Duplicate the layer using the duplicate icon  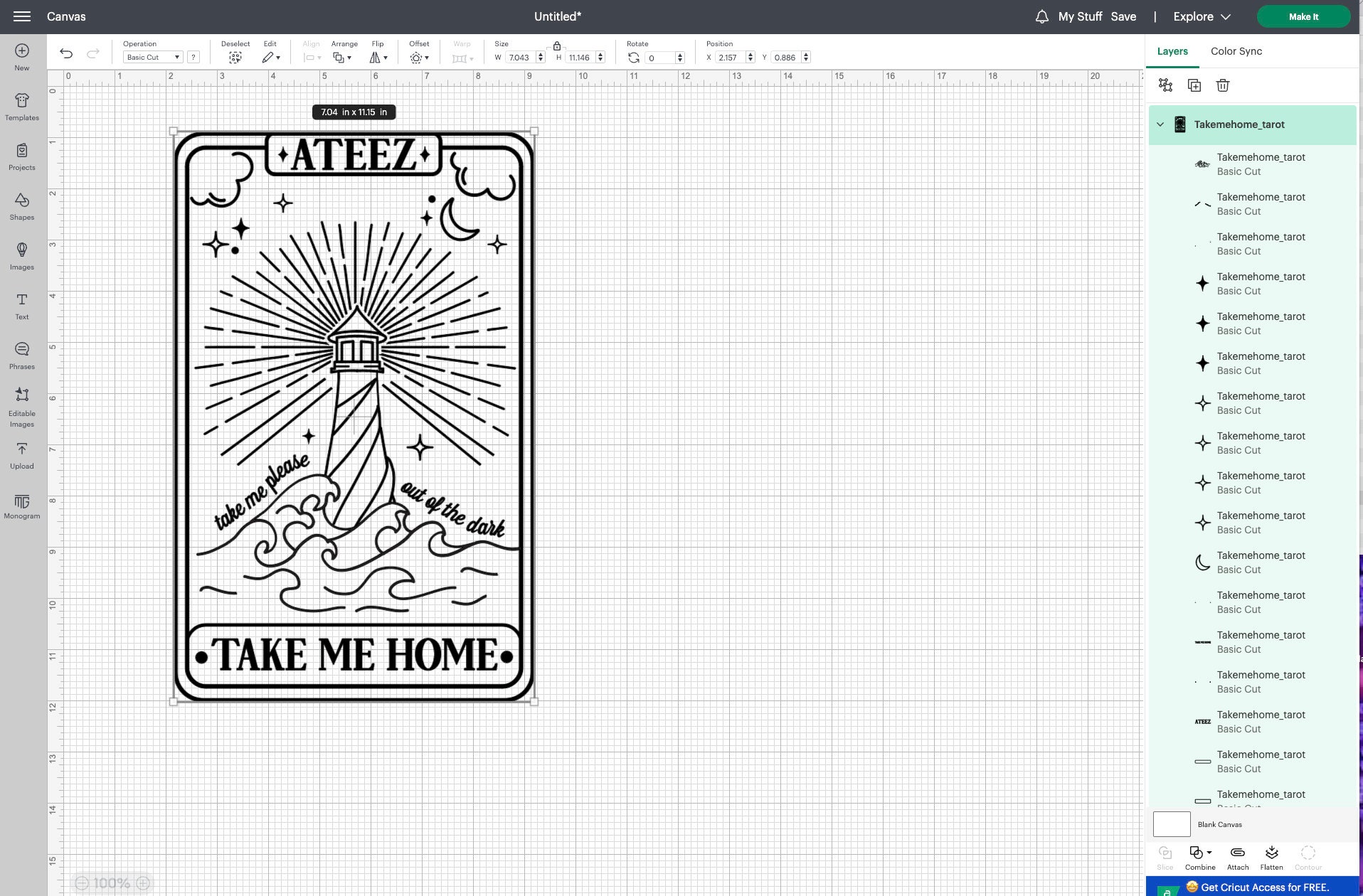coord(1194,85)
